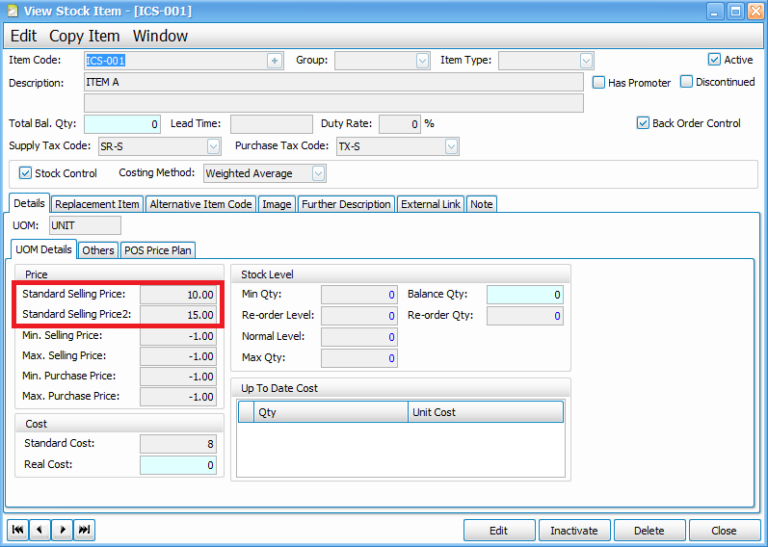Open the Image tab
Viewport: 768px width, 547px height.
coord(277,204)
